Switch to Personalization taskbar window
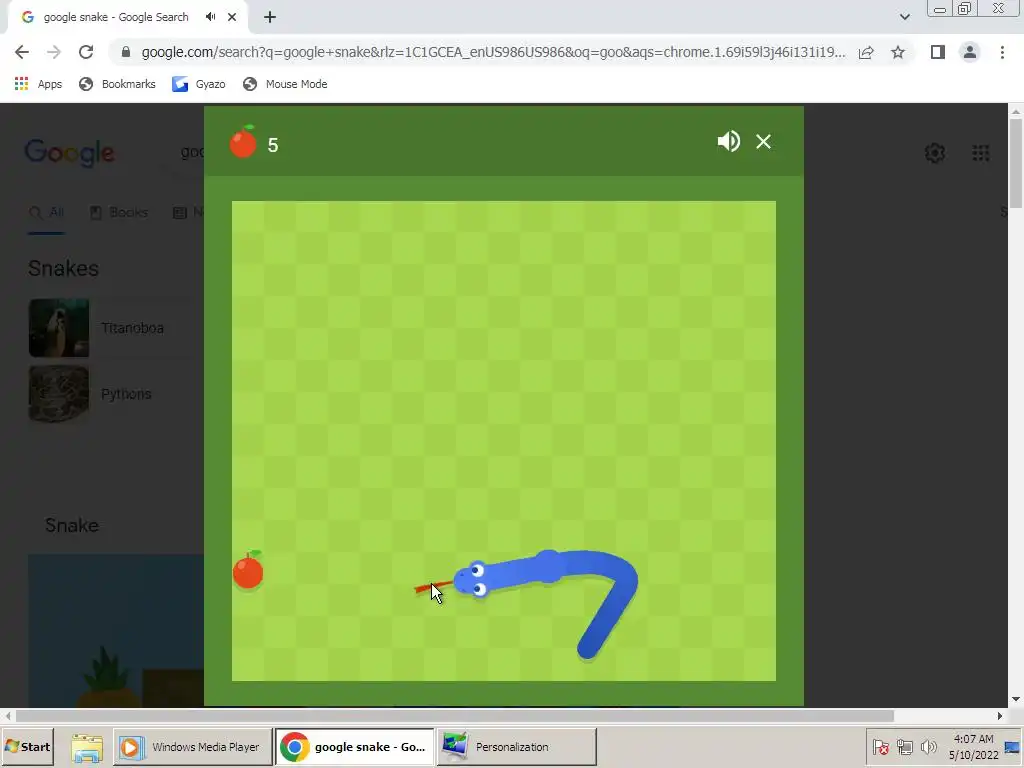This screenshot has width=1024, height=768. tap(516, 746)
